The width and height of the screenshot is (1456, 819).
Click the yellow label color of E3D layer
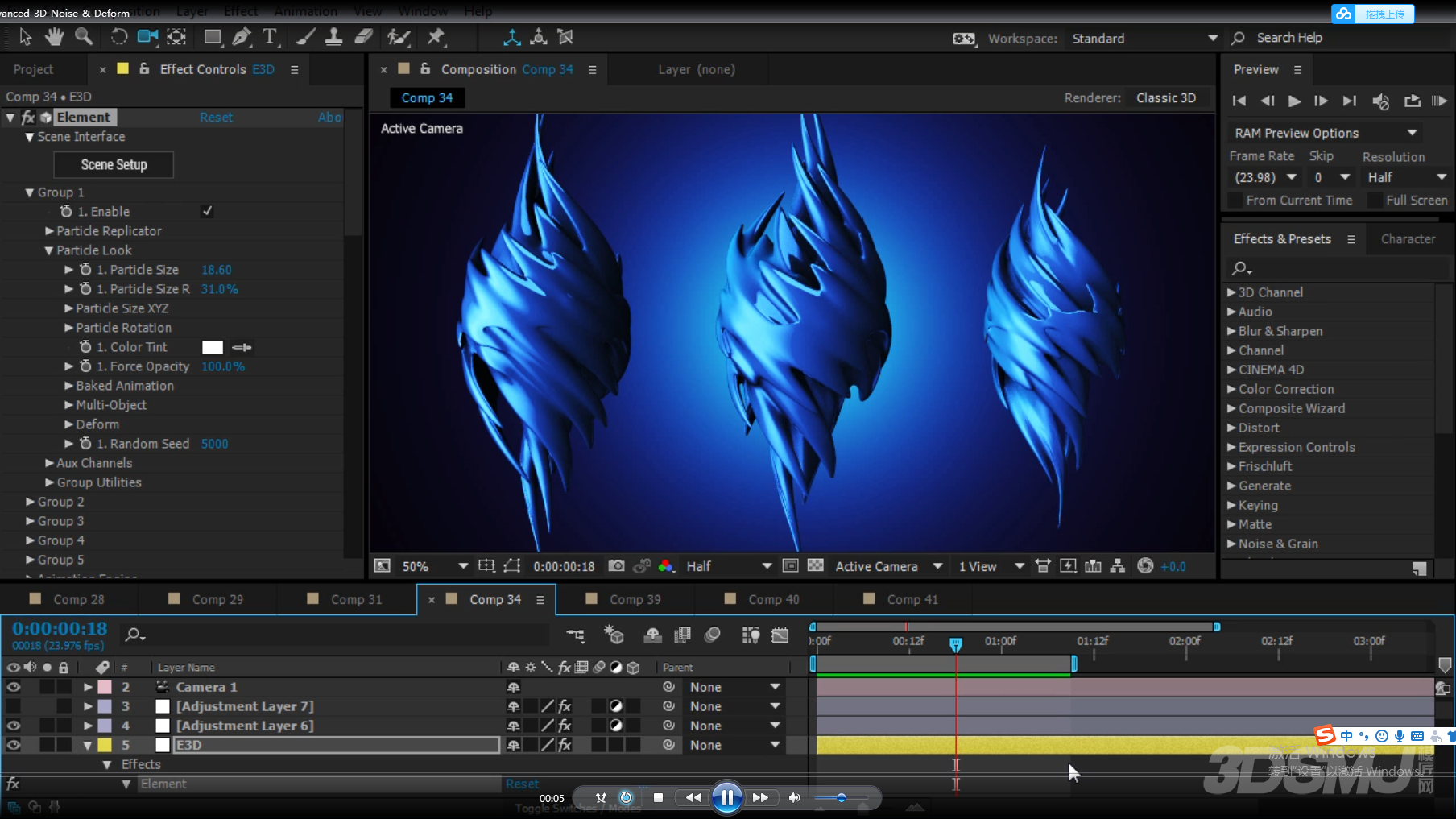pos(105,745)
